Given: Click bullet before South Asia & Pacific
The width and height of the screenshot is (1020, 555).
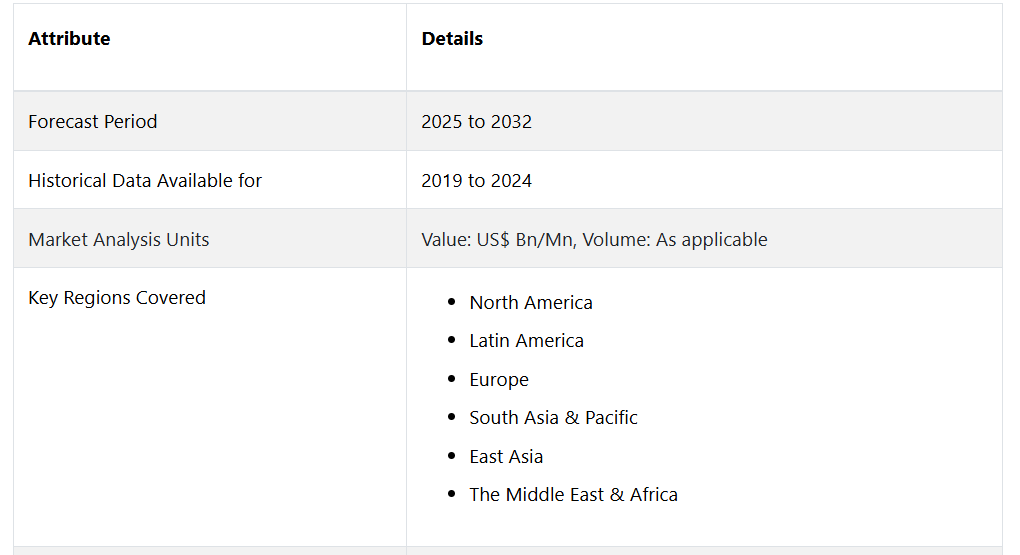Looking at the screenshot, I should [451, 416].
